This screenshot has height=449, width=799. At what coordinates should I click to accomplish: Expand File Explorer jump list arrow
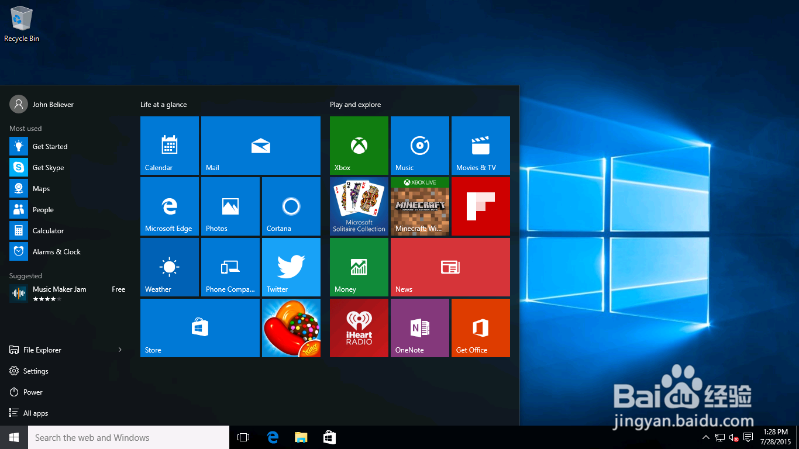coord(120,350)
